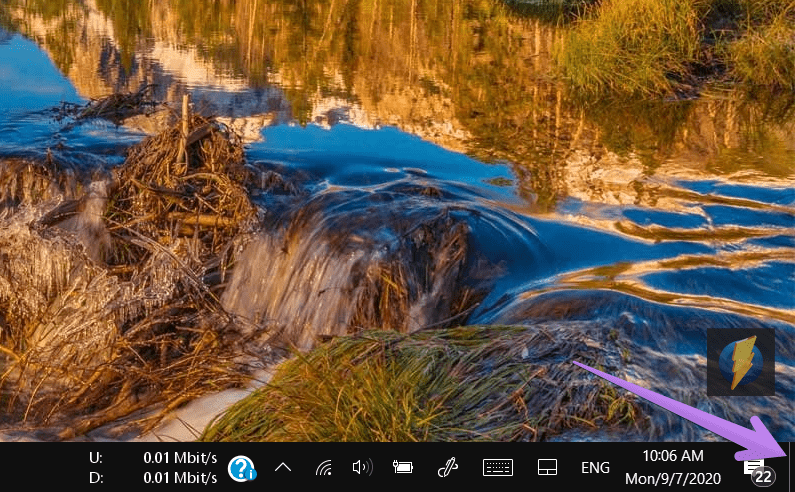
Task: Open the virtual touchpad icon
Action: pos(548,467)
